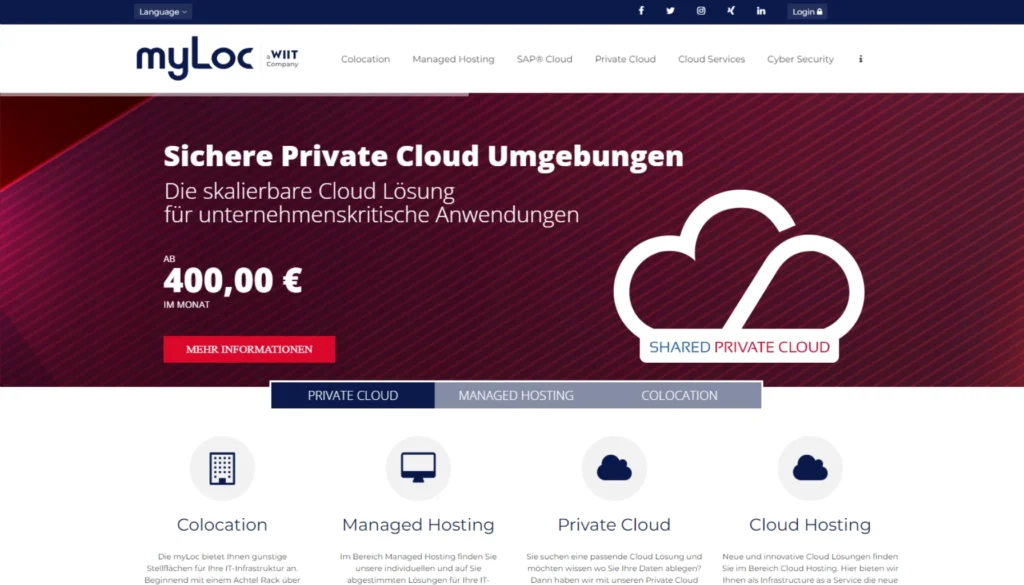1024x585 pixels.
Task: Select the PRIVATE CLOUD slider tab
Action: (353, 395)
